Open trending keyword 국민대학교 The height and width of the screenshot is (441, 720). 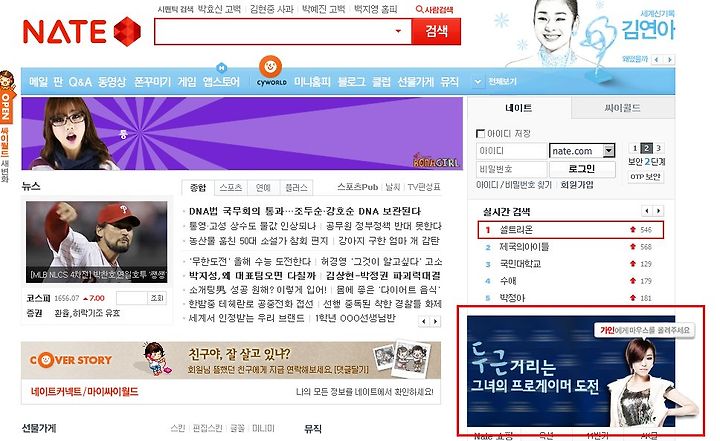[520, 264]
